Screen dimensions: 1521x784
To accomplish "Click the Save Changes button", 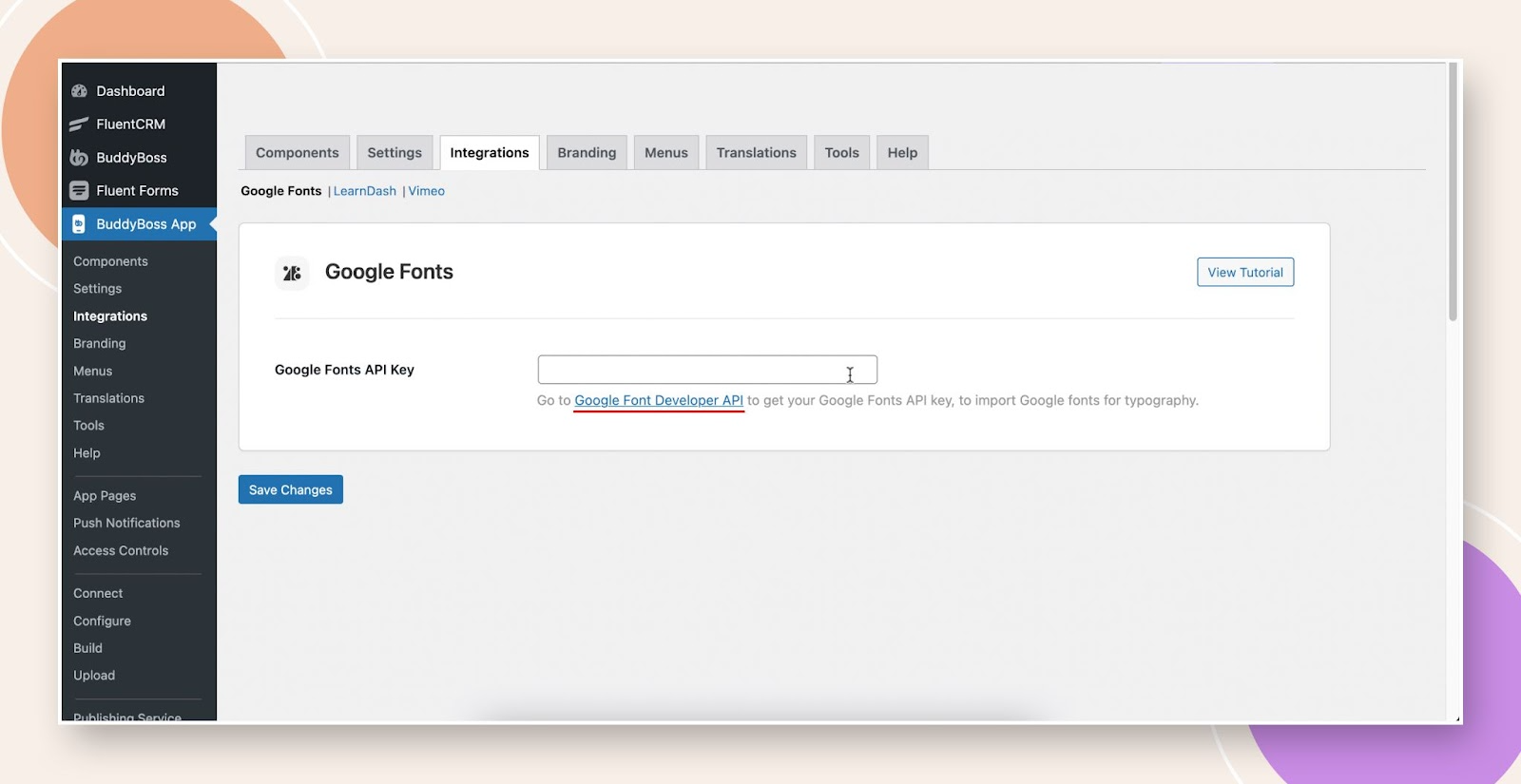I will (291, 490).
